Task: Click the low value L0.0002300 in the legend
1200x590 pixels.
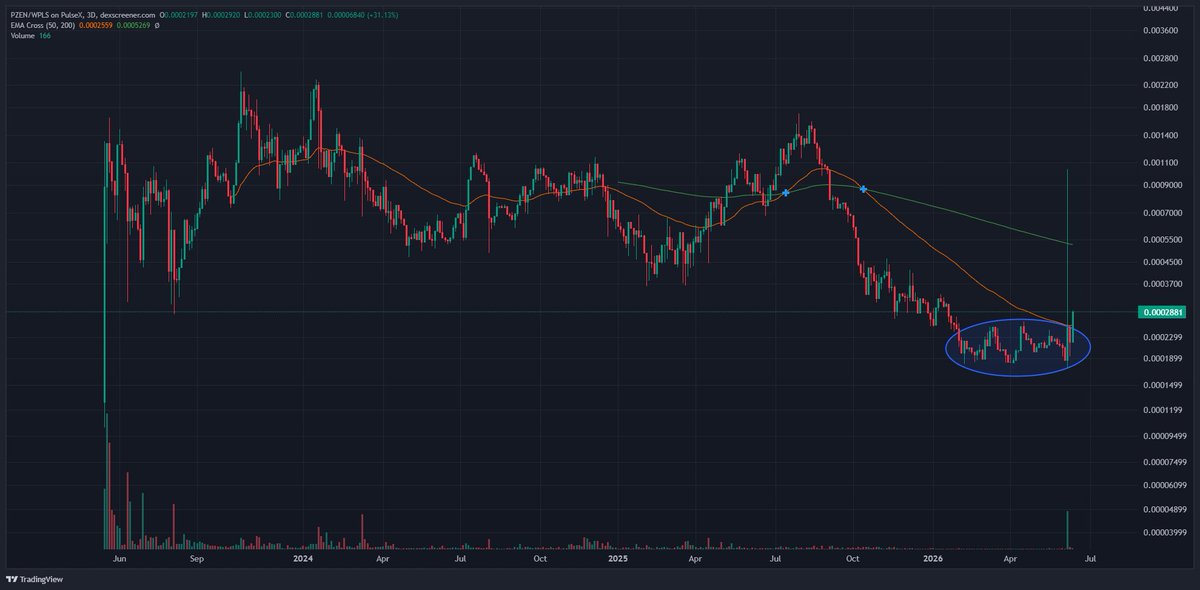Action: tap(262, 15)
